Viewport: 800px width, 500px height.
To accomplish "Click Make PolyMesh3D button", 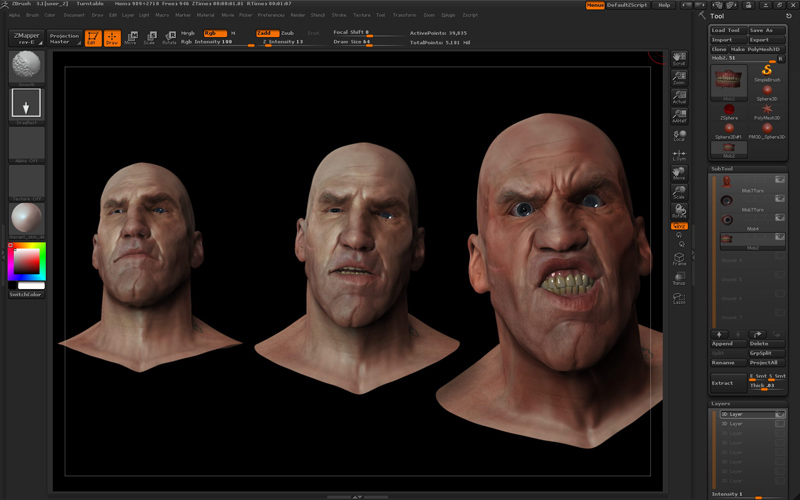I will [757, 49].
